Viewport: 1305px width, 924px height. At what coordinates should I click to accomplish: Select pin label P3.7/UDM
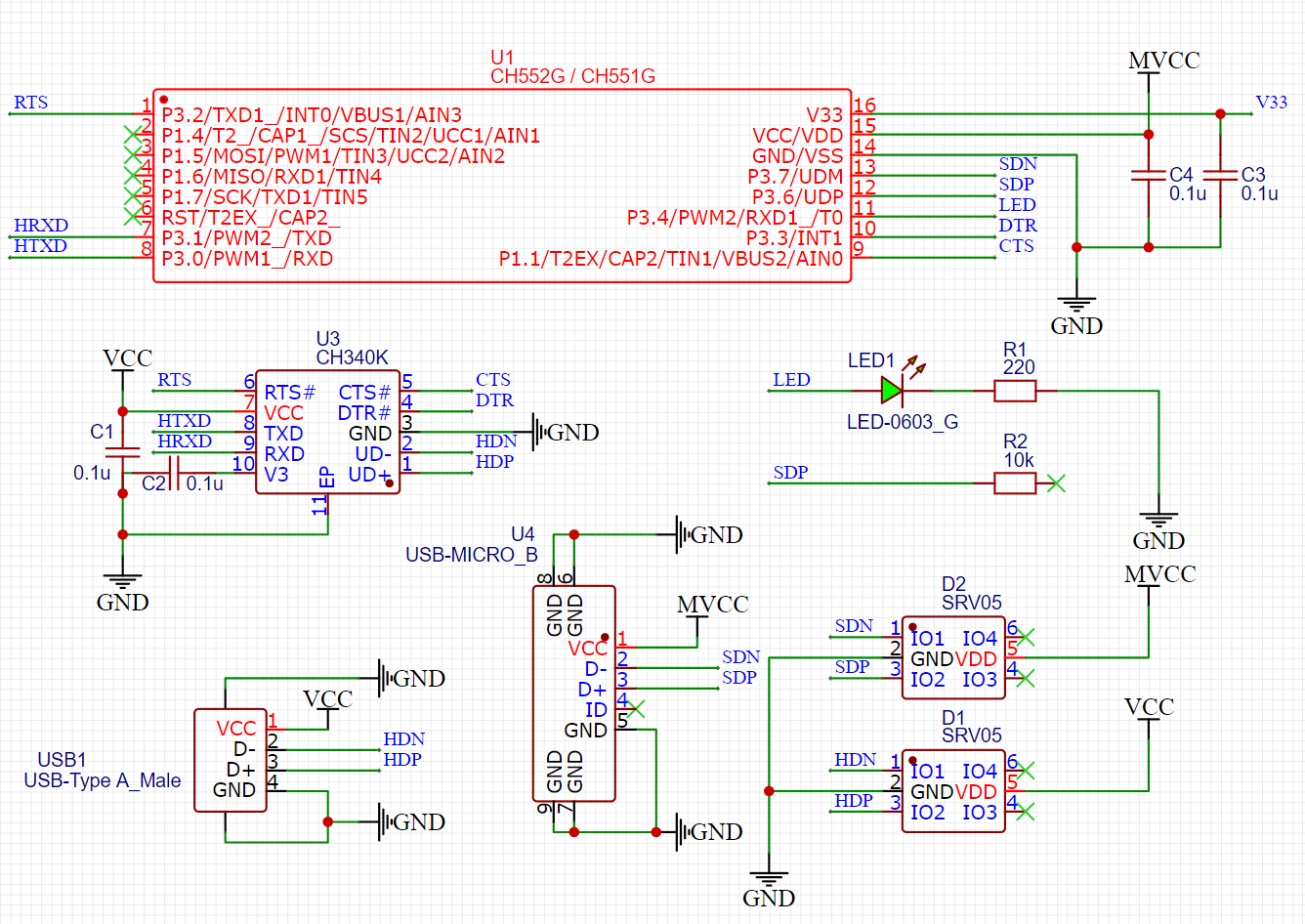point(795,177)
